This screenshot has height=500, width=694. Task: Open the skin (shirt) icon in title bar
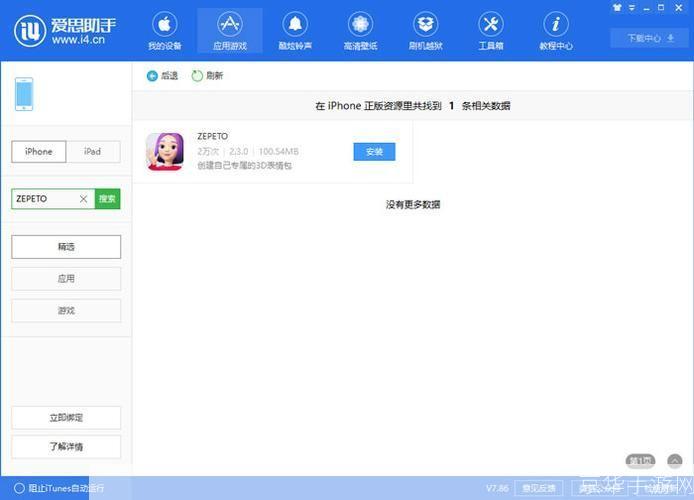click(x=617, y=8)
